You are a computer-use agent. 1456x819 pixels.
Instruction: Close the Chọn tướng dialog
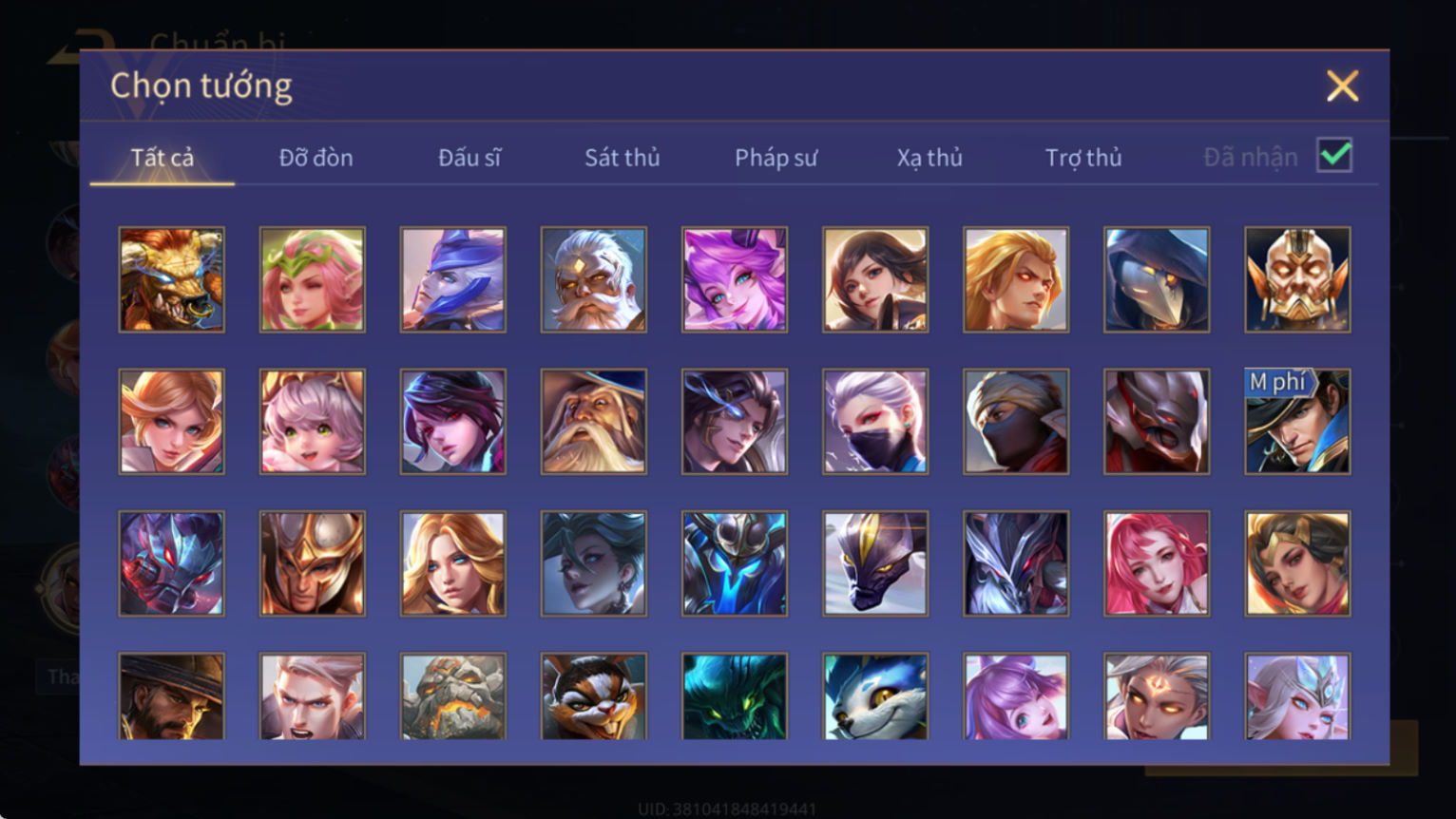[1342, 86]
